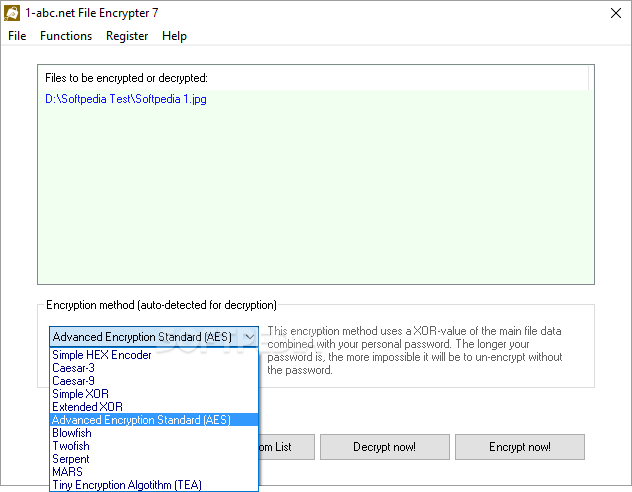Image resolution: width=632 pixels, height=492 pixels.
Task: Choose Caesar-9 encryption method
Action: pos(154,381)
